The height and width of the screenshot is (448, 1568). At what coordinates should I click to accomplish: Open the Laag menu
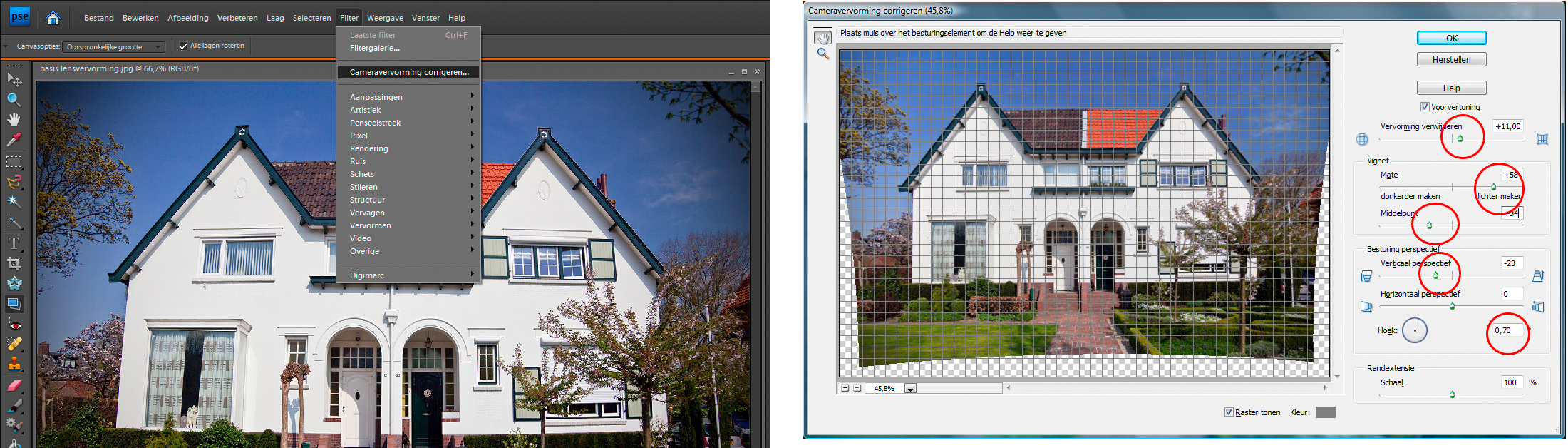[x=275, y=18]
